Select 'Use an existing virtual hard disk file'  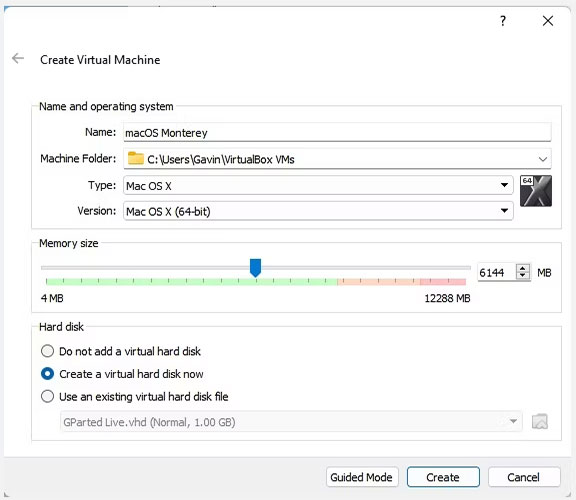point(134,397)
